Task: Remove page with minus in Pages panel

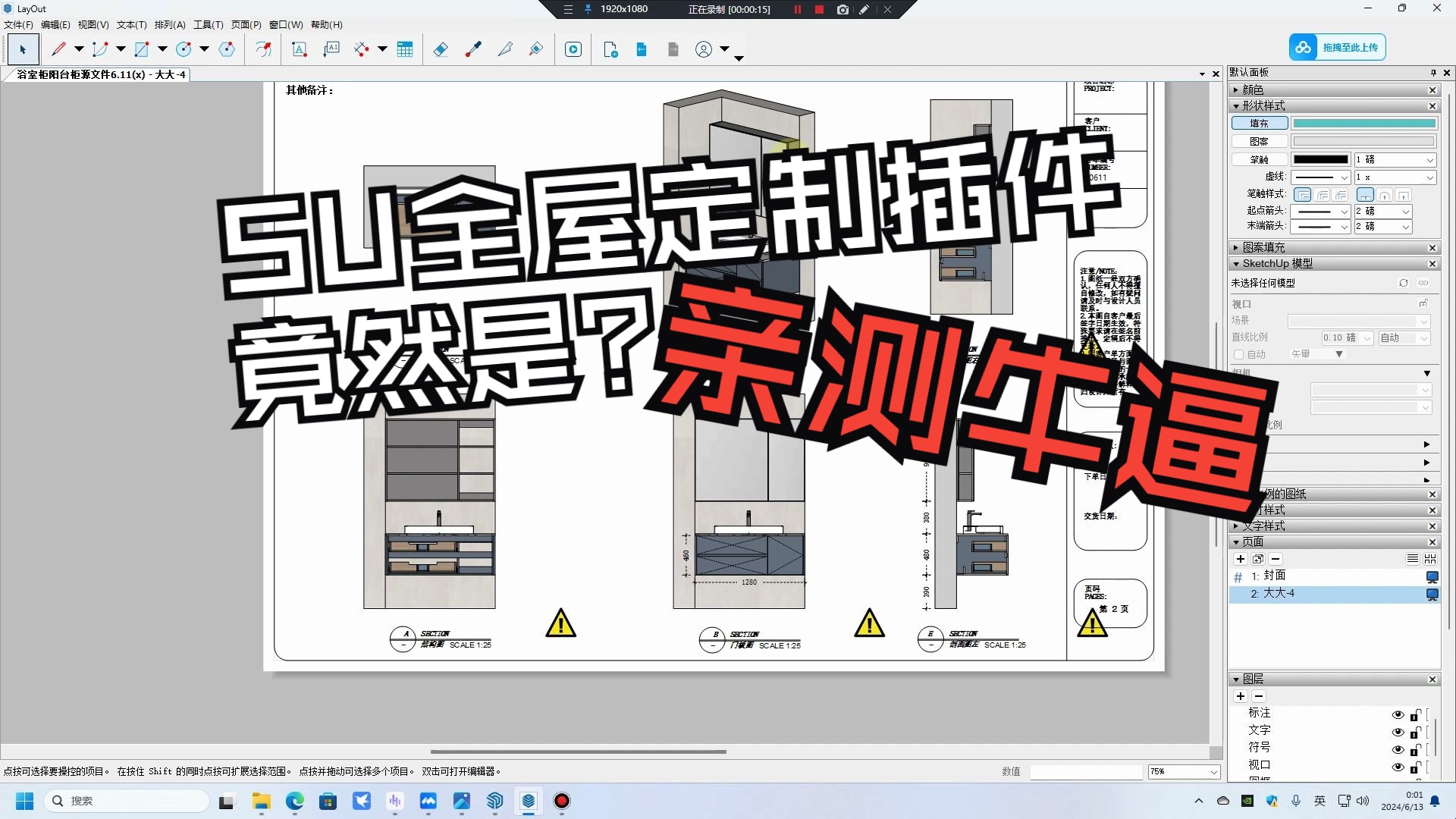Action: pyautogui.click(x=1276, y=559)
